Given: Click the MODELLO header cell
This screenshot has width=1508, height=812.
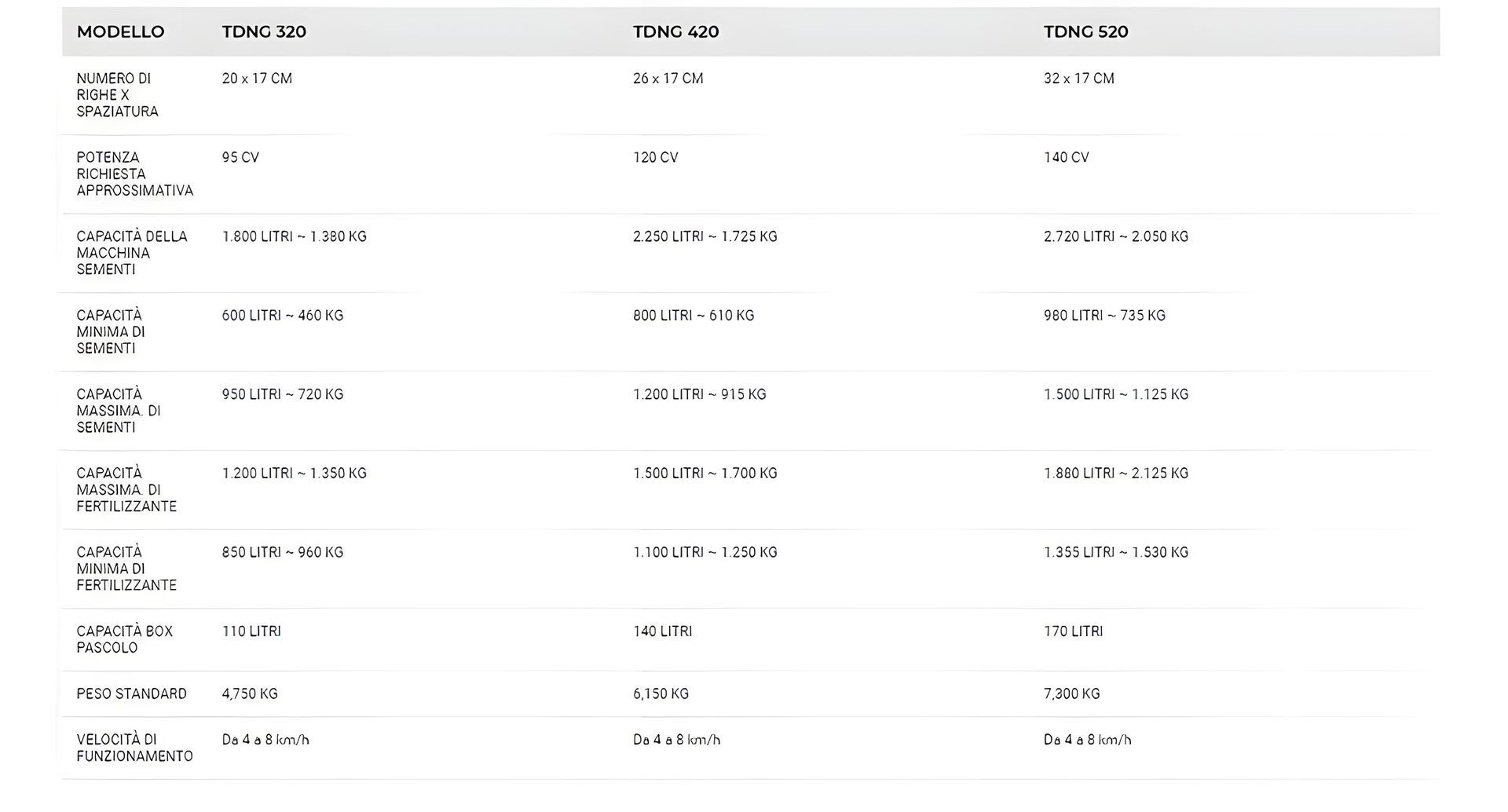Looking at the screenshot, I should [x=120, y=32].
